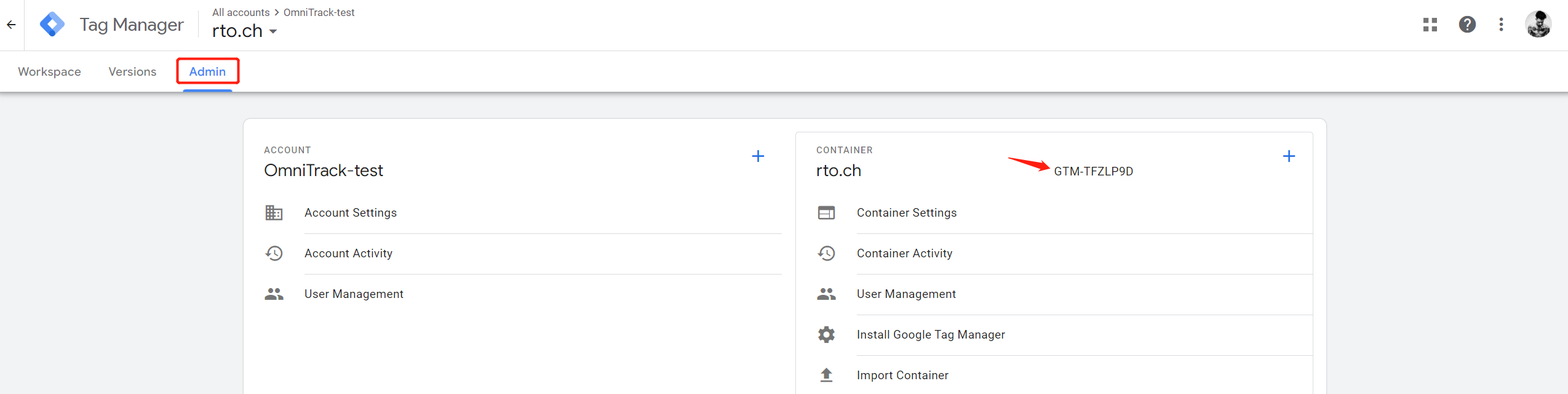Click the Account Activity history icon
Screen dimensions: 1568x394
coord(274,254)
